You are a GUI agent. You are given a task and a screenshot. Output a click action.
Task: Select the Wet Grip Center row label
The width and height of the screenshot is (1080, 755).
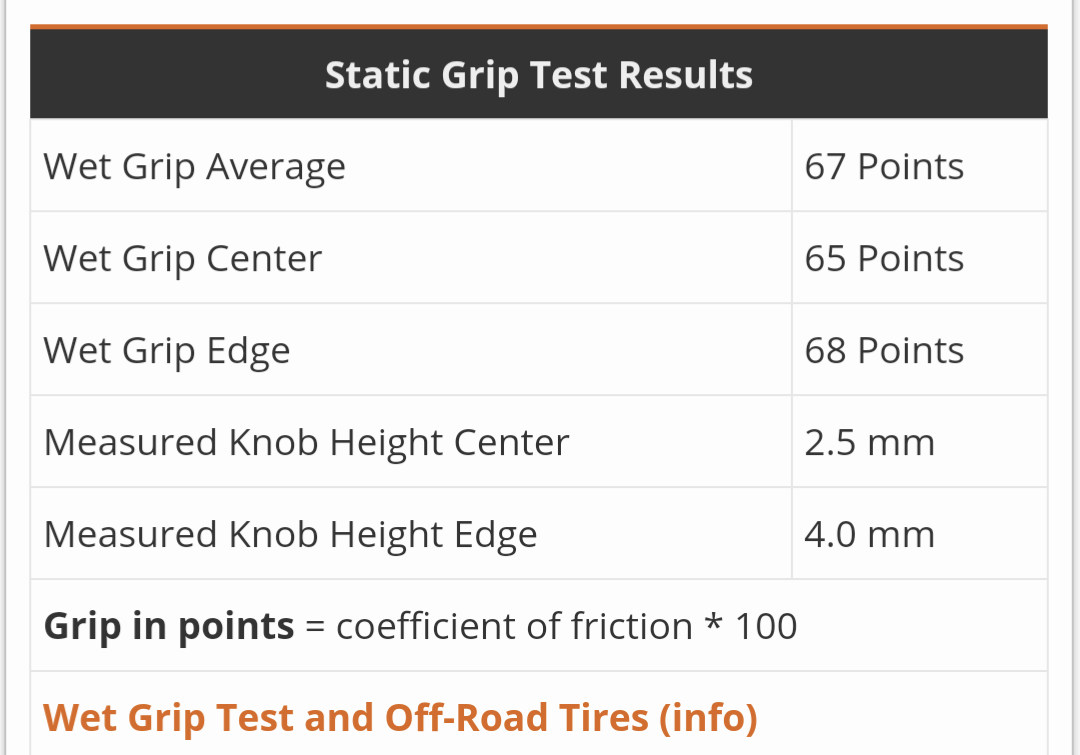(x=182, y=259)
